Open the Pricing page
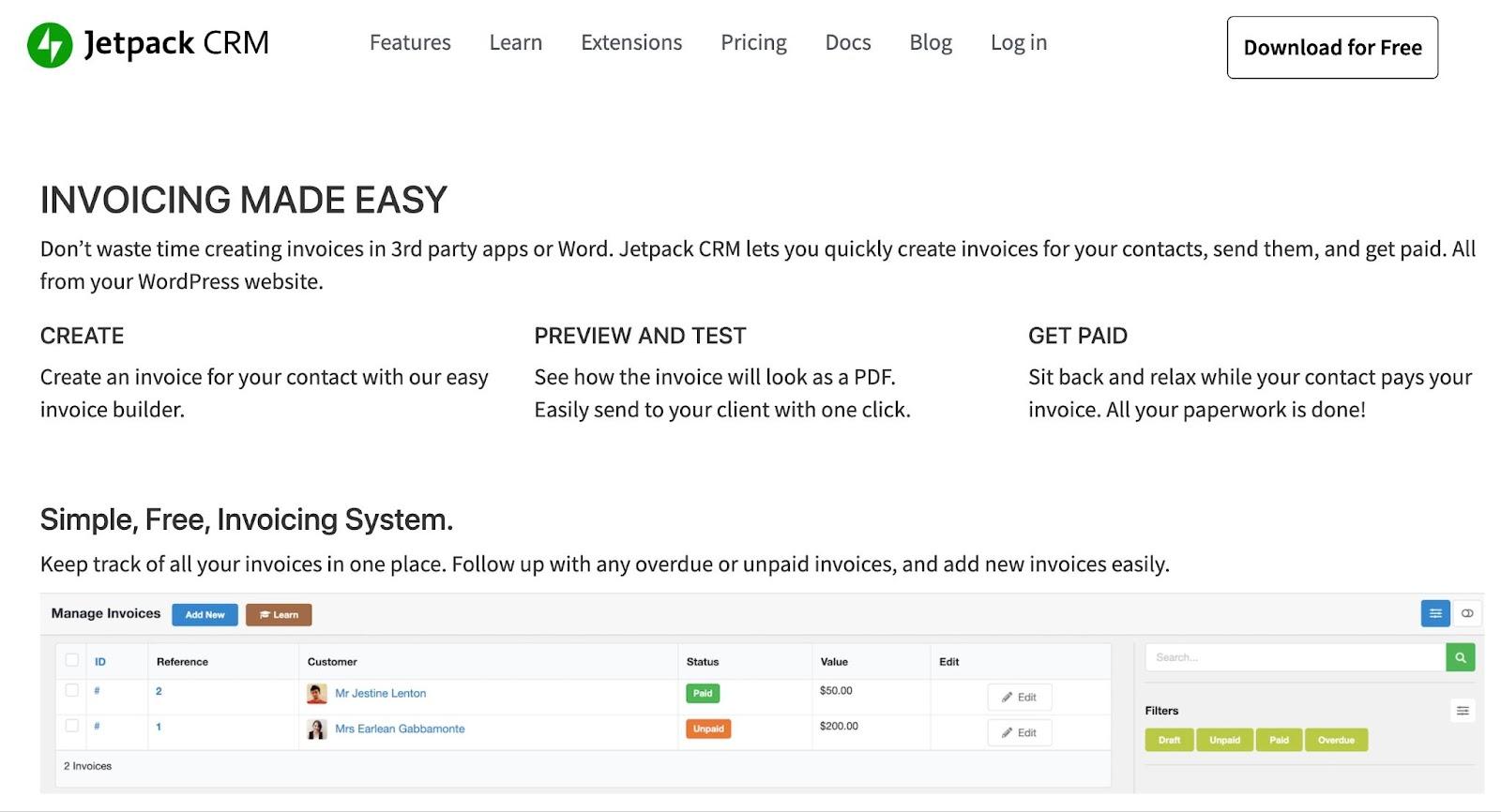This screenshot has height=812, width=1501. (753, 43)
